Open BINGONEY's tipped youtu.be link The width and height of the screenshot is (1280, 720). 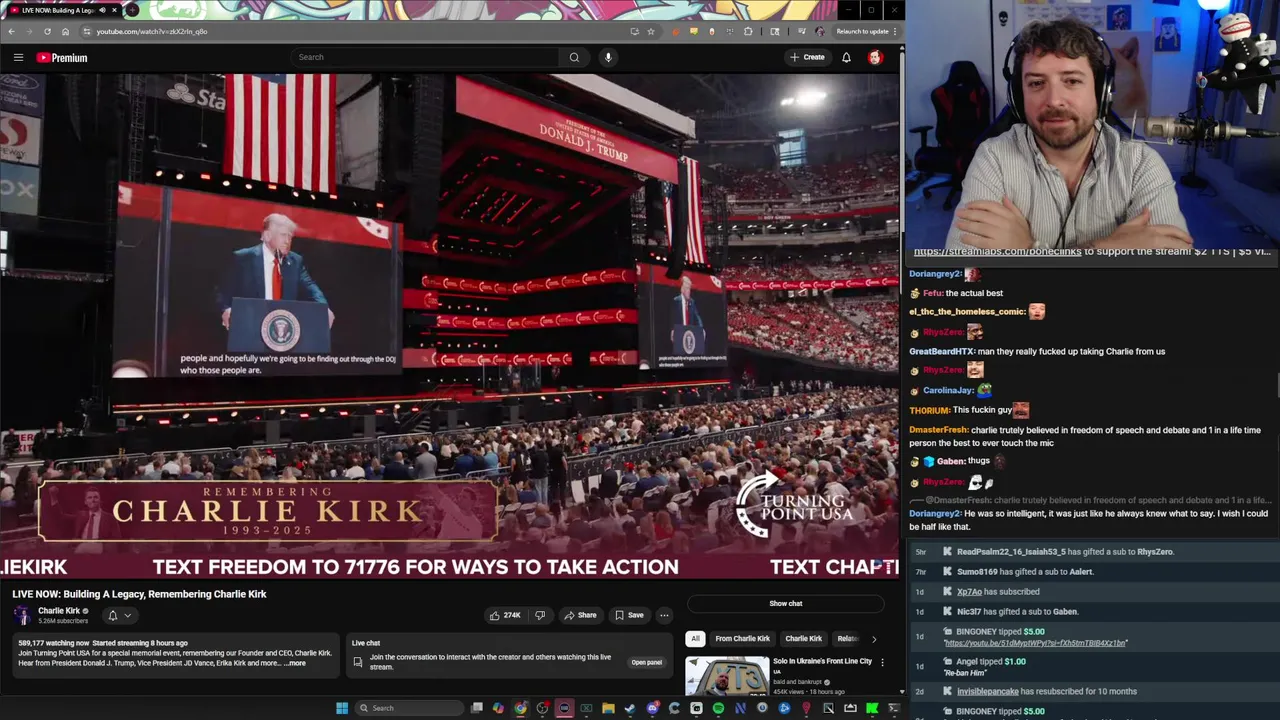(x=1035, y=643)
